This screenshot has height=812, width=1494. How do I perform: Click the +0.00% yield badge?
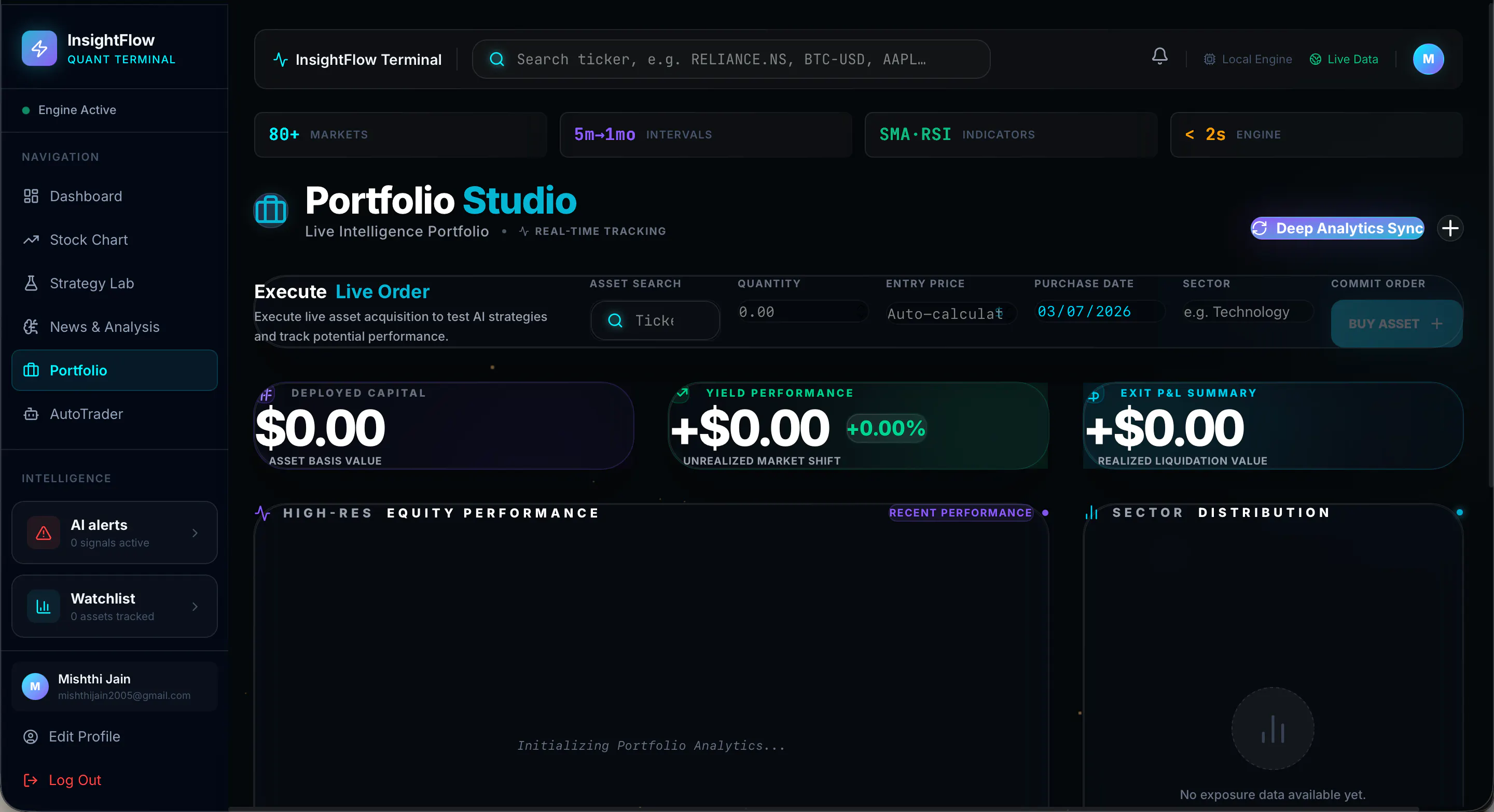[886, 428]
